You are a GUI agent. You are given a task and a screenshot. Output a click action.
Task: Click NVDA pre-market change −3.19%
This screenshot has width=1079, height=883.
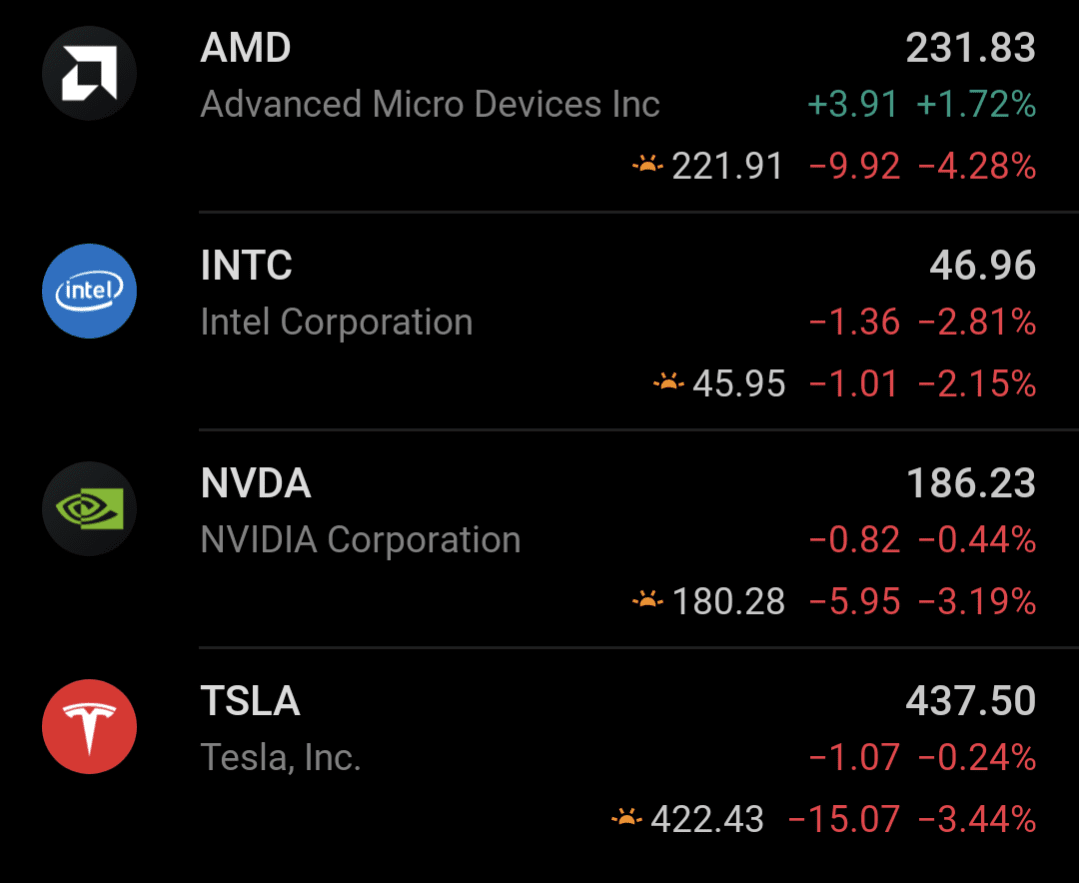click(x=976, y=602)
